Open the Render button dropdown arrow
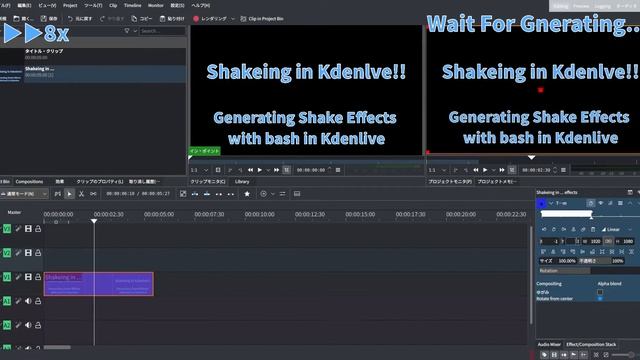Screen dimensions: 640x360 (x=233, y=19)
